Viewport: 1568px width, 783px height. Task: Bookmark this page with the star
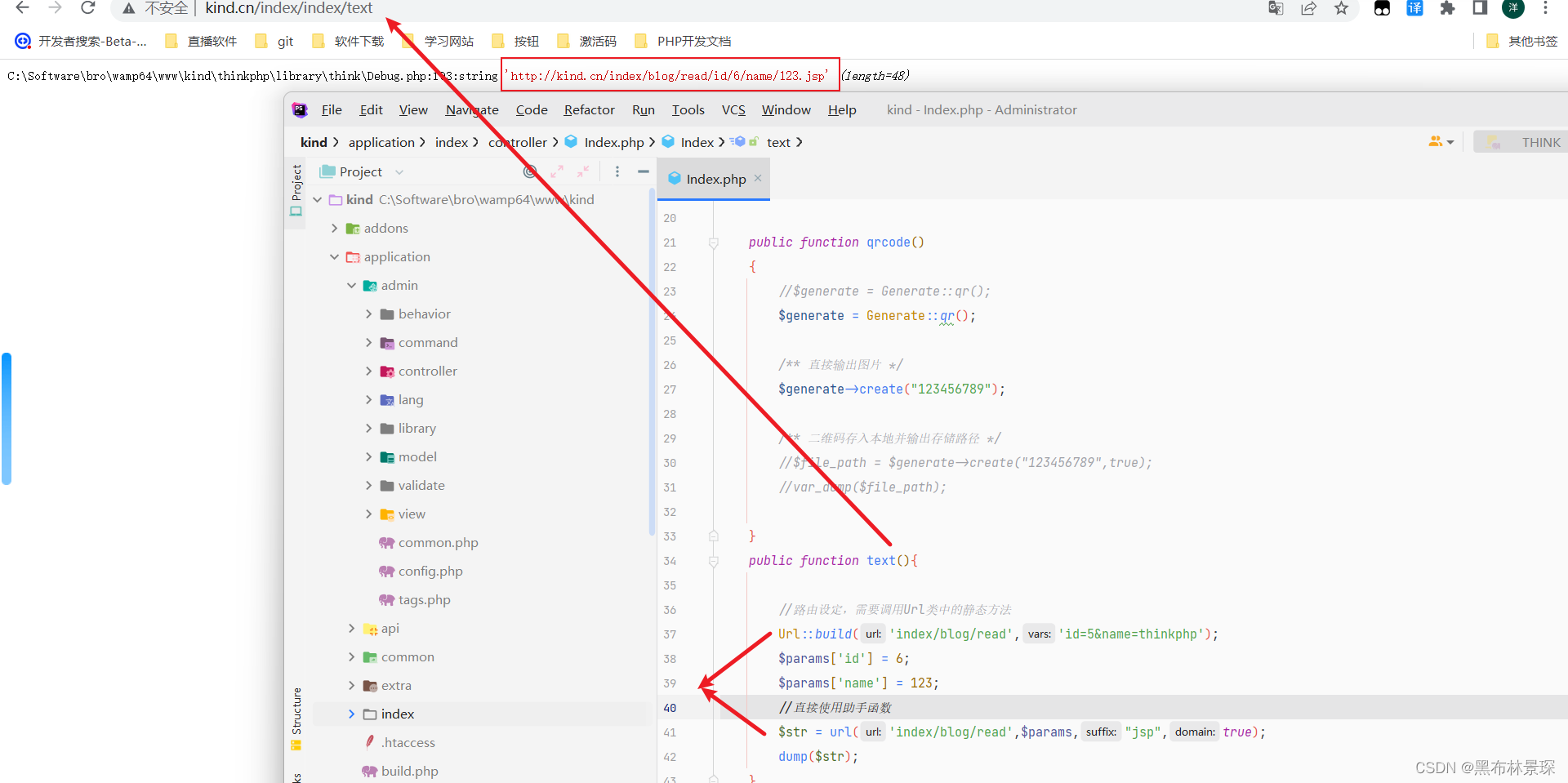1341,8
